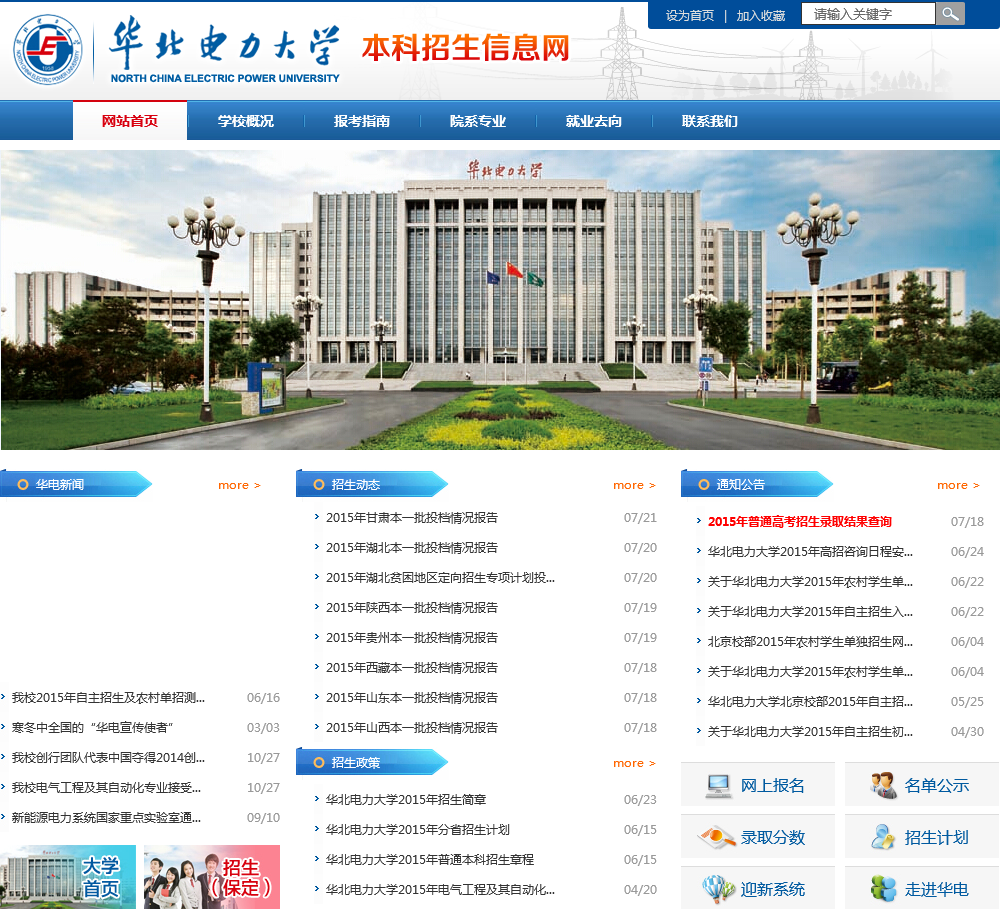Click the 招生(保定) banner thumbnail
This screenshot has width=1000, height=909.
(x=212, y=877)
